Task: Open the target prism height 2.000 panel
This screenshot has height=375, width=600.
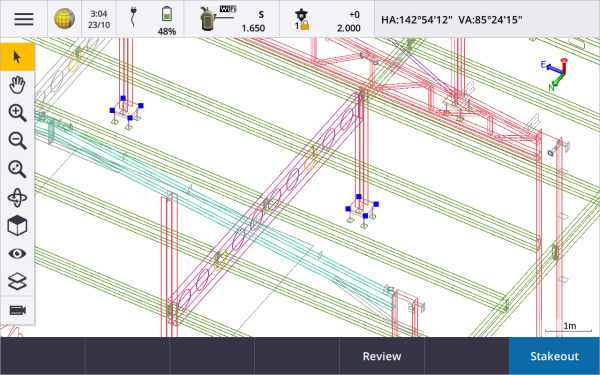Action: [x=327, y=19]
